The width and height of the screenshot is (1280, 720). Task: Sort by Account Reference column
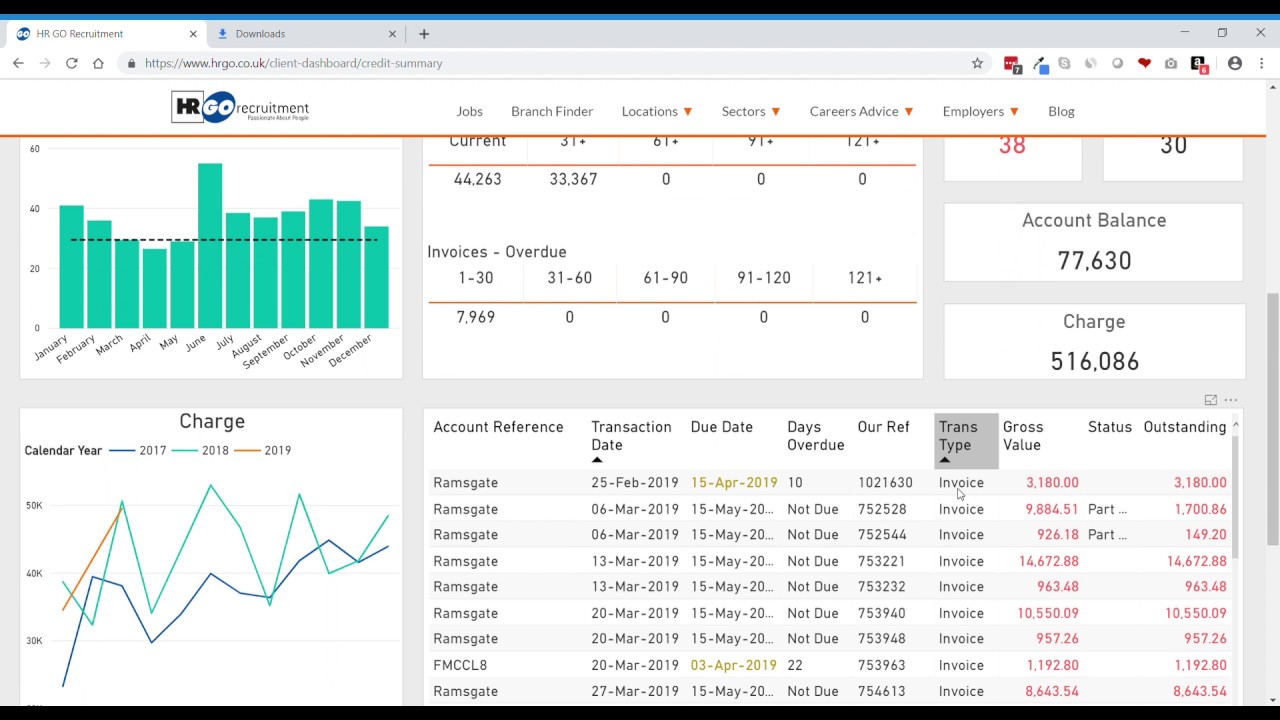(498, 427)
